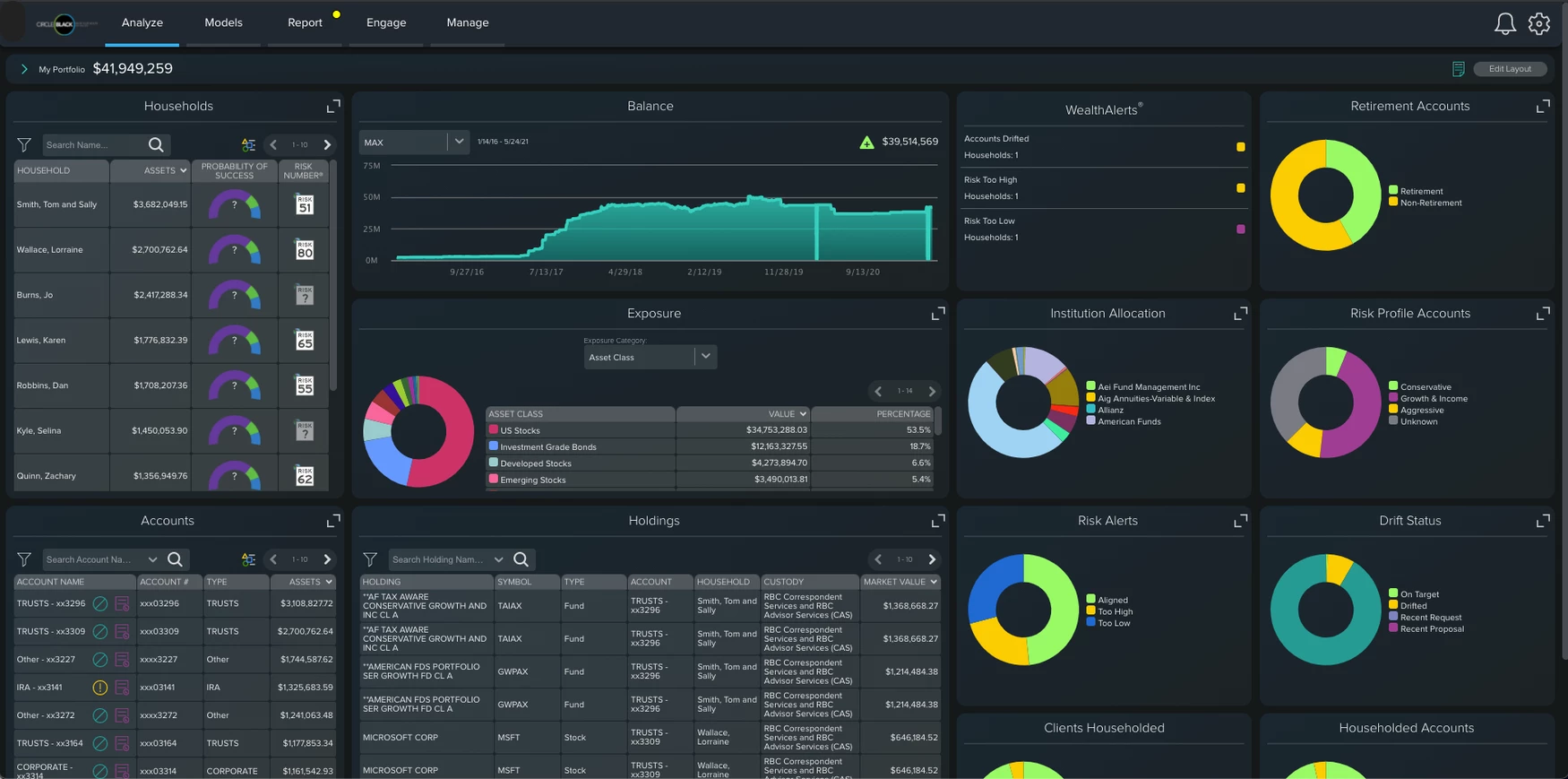Expand the Retirement Accounts panel
This screenshot has height=779, width=1568.
[1543, 106]
